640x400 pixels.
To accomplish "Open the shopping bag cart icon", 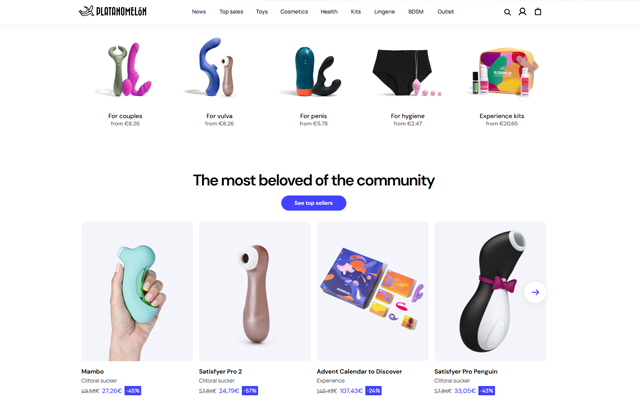I will pos(538,12).
